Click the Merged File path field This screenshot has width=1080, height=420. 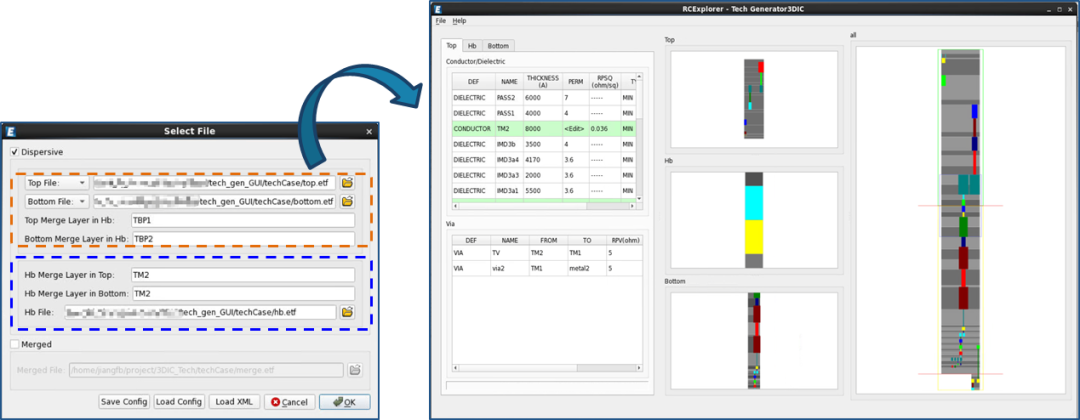point(206,370)
